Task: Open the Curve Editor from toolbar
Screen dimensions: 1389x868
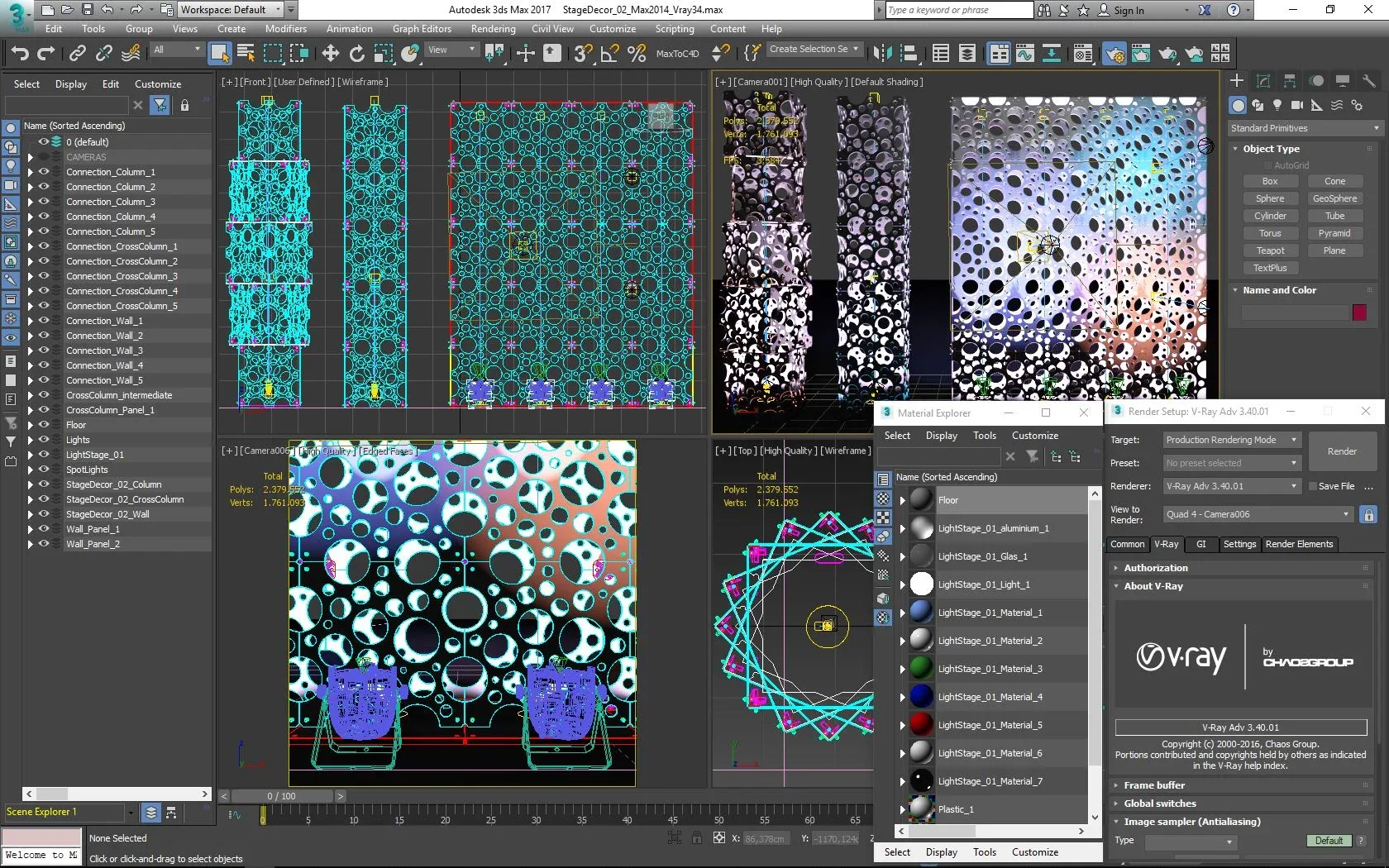Action: [1025, 54]
